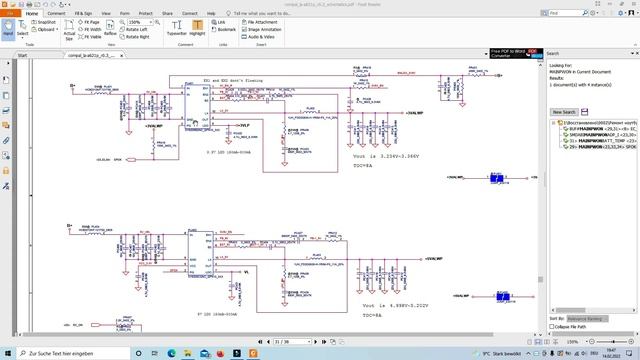The image size is (640, 360).
Task: Zoom out with the ribbon magnifier icon
Action: tap(122, 22)
